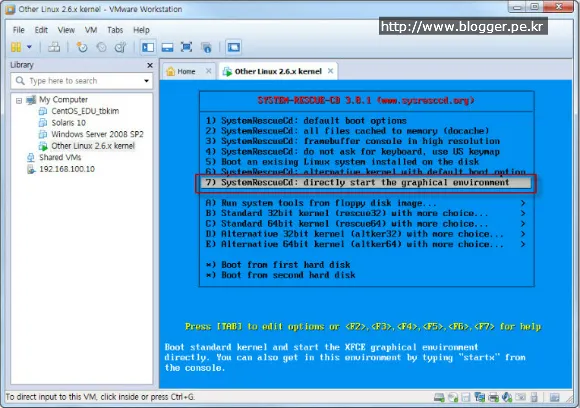Click the search magnifier icon in Library

pyautogui.click(x=20, y=80)
